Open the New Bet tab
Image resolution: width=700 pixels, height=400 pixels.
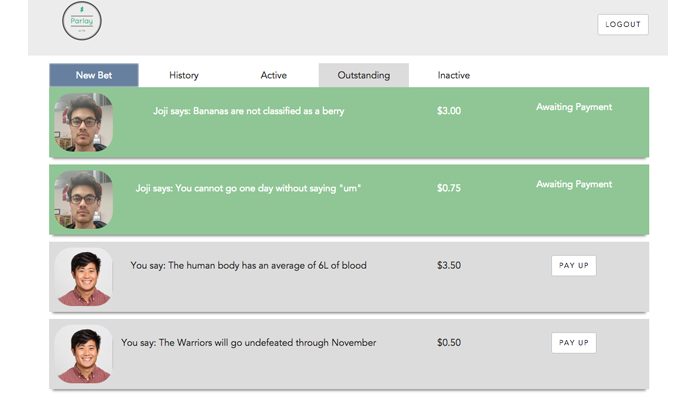[94, 75]
